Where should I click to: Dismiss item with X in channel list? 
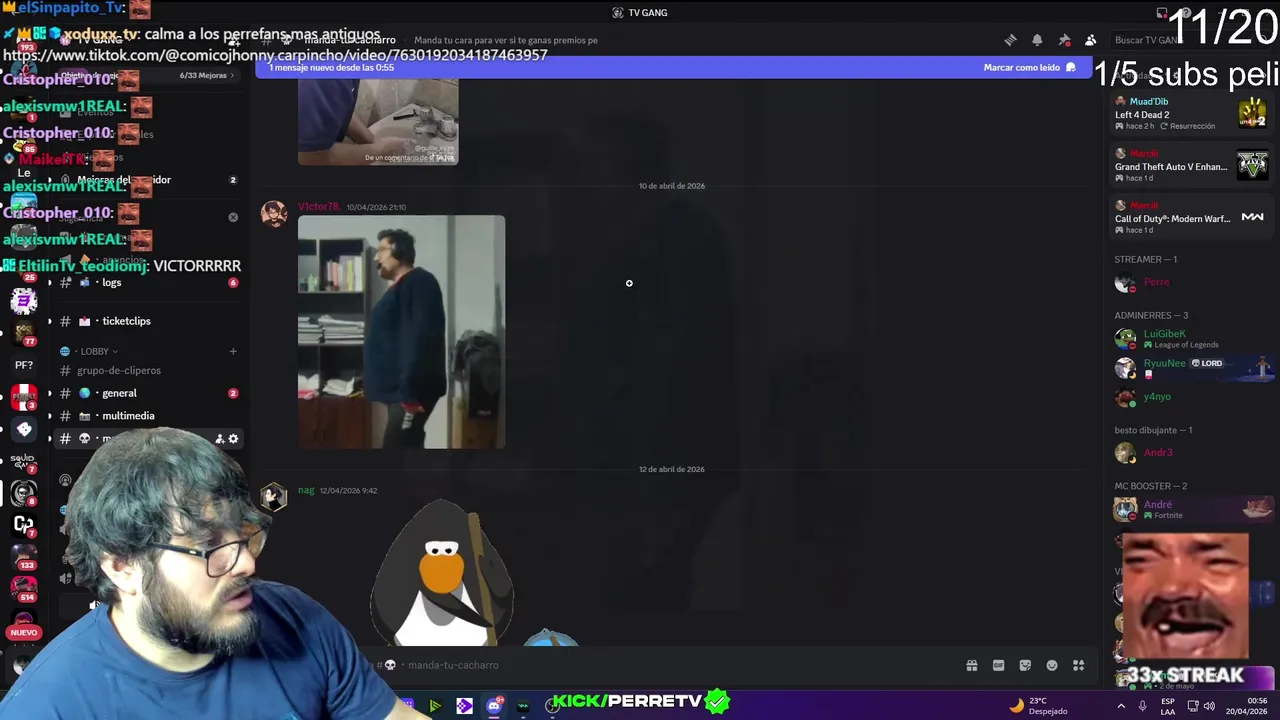pyautogui.click(x=233, y=217)
